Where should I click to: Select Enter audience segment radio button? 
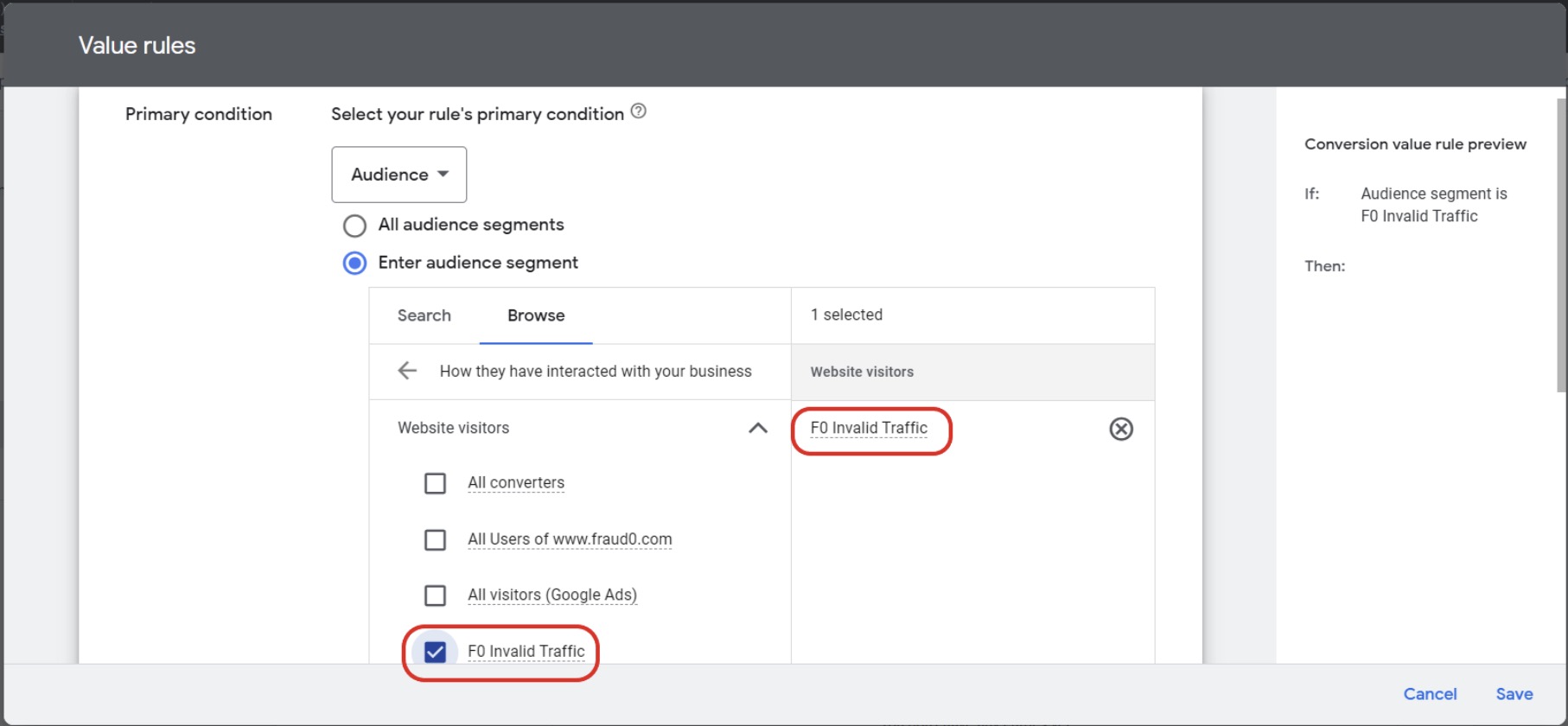354,263
